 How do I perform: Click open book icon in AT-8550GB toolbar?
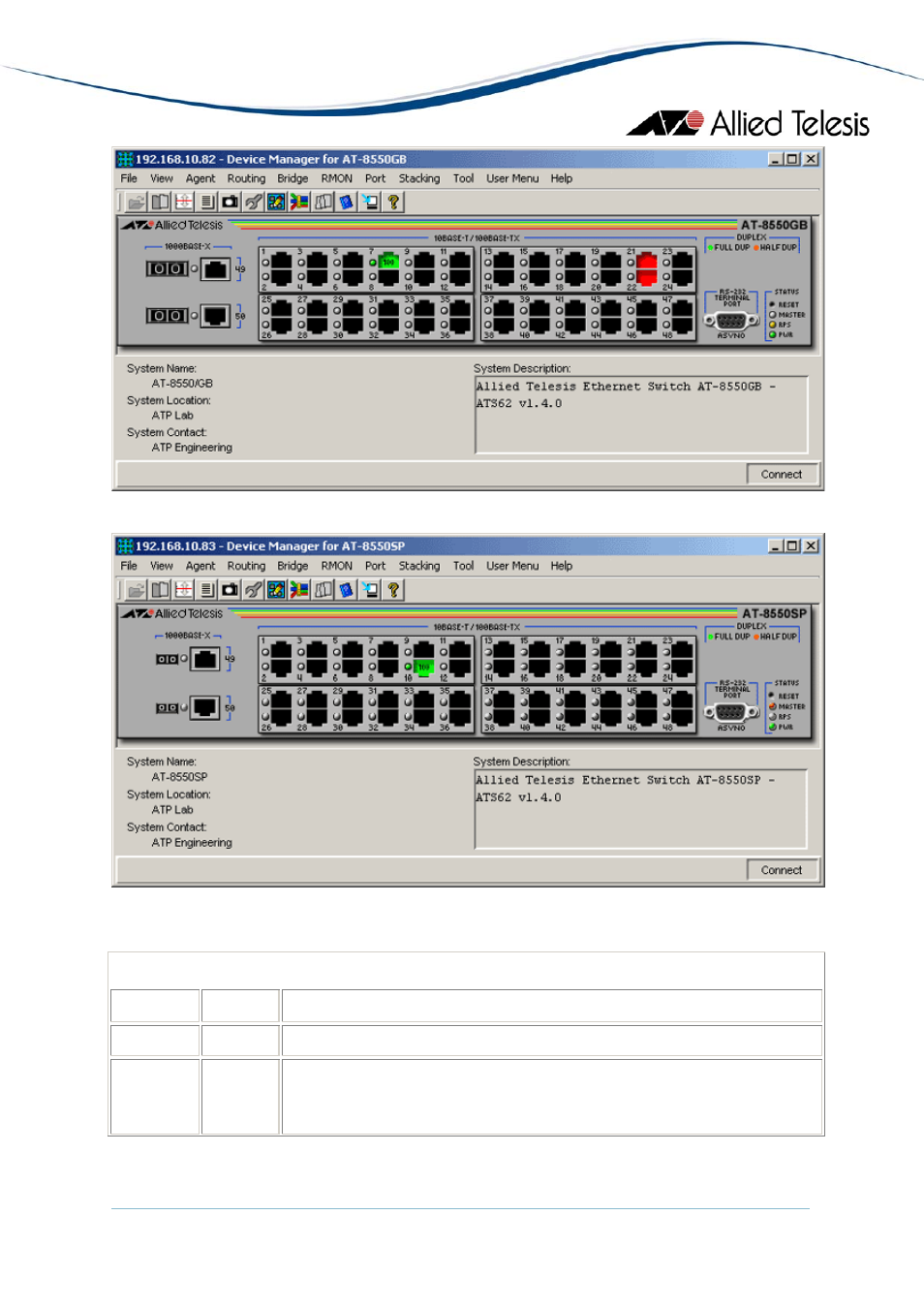tap(160, 202)
